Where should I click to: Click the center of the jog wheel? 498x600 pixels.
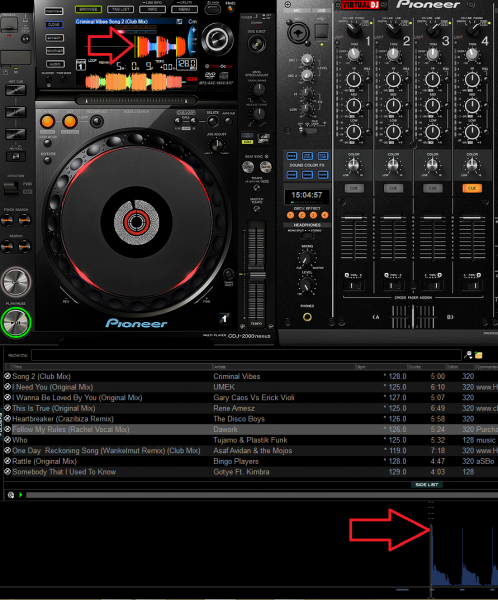pos(136,222)
